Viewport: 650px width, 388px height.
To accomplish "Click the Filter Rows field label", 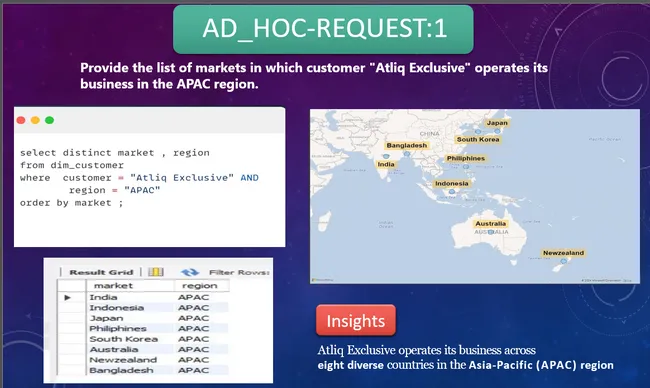I will [239, 272].
